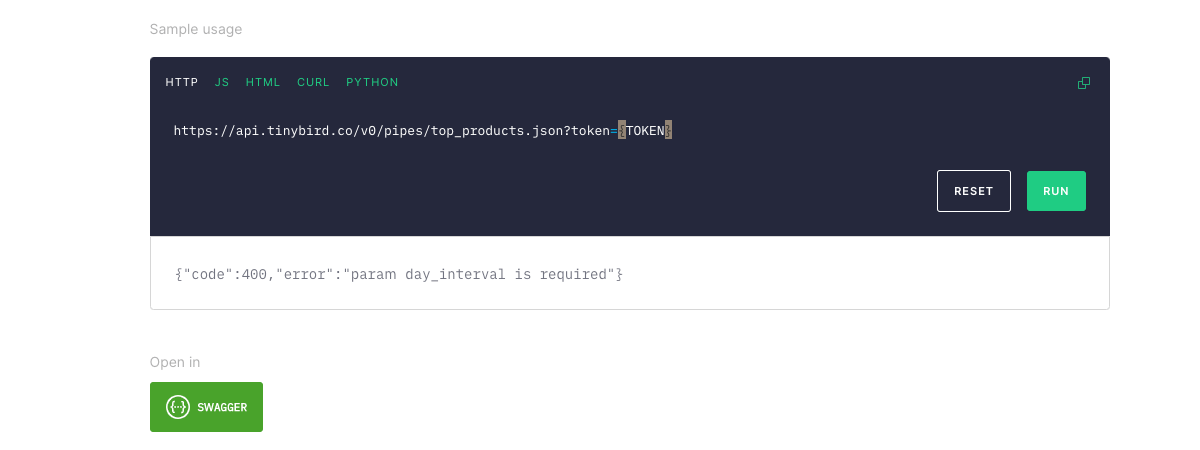
Task: Copy the sample code snippet
Action: tap(1083, 83)
